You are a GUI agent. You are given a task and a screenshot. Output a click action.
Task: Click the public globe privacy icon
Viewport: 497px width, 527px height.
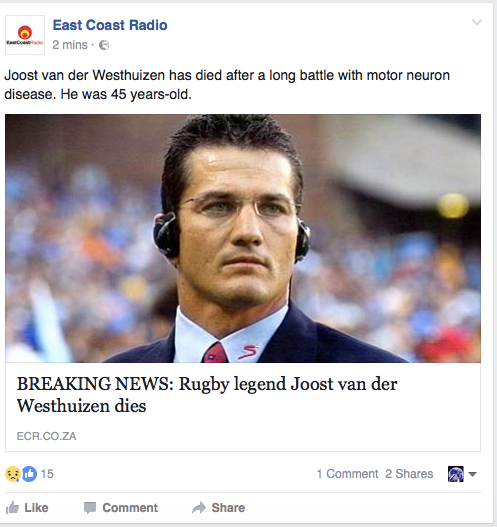104,45
